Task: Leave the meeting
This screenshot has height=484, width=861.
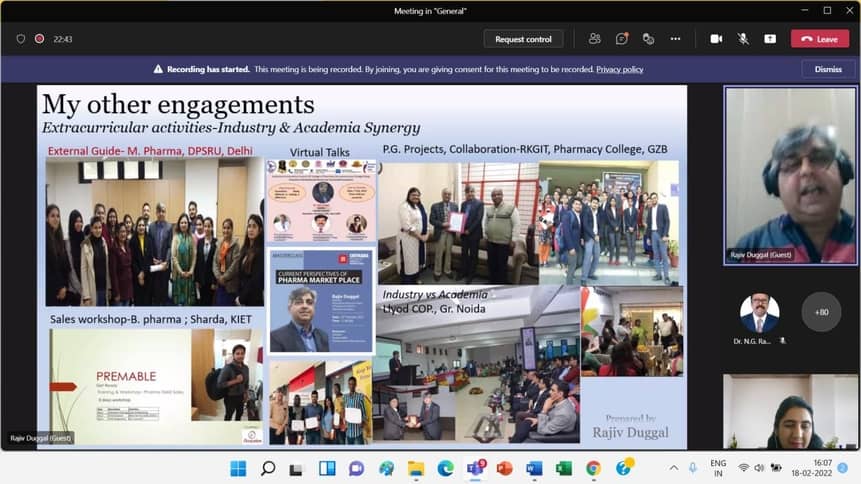Action: (819, 39)
